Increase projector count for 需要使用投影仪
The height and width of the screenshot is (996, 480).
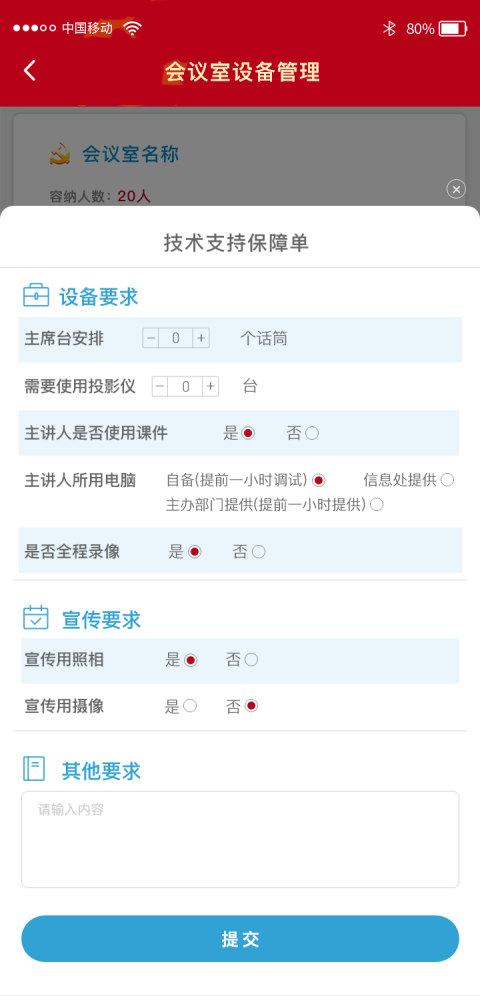click(211, 386)
